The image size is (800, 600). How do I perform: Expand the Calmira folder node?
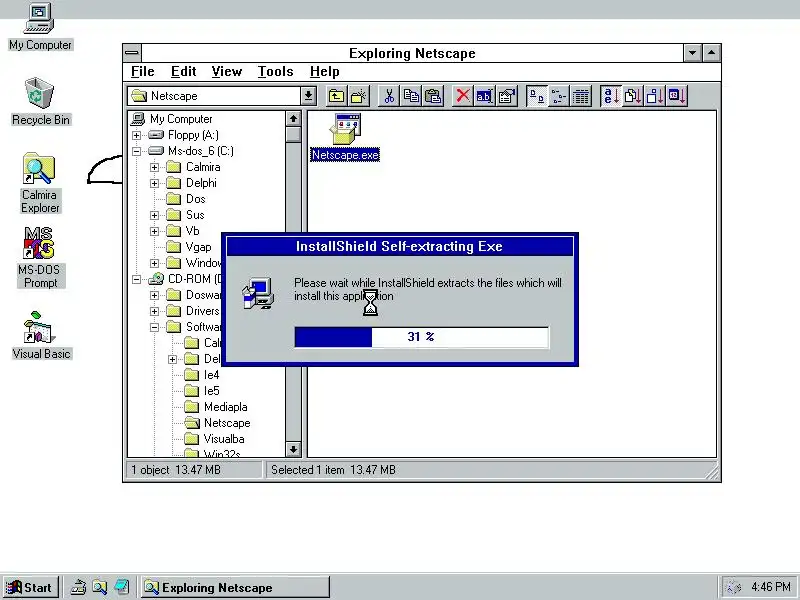point(154,167)
